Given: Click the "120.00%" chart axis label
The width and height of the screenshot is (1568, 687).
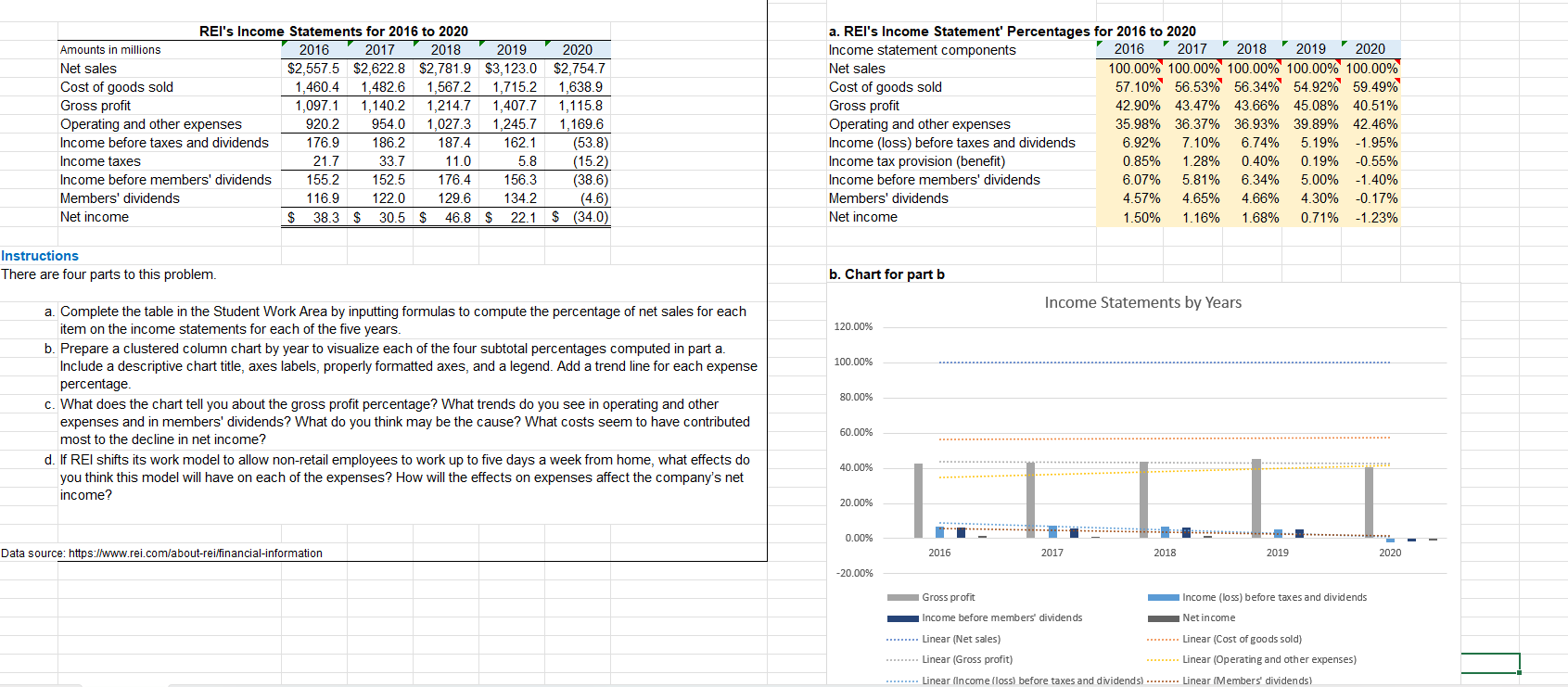Looking at the screenshot, I should pos(853,326).
